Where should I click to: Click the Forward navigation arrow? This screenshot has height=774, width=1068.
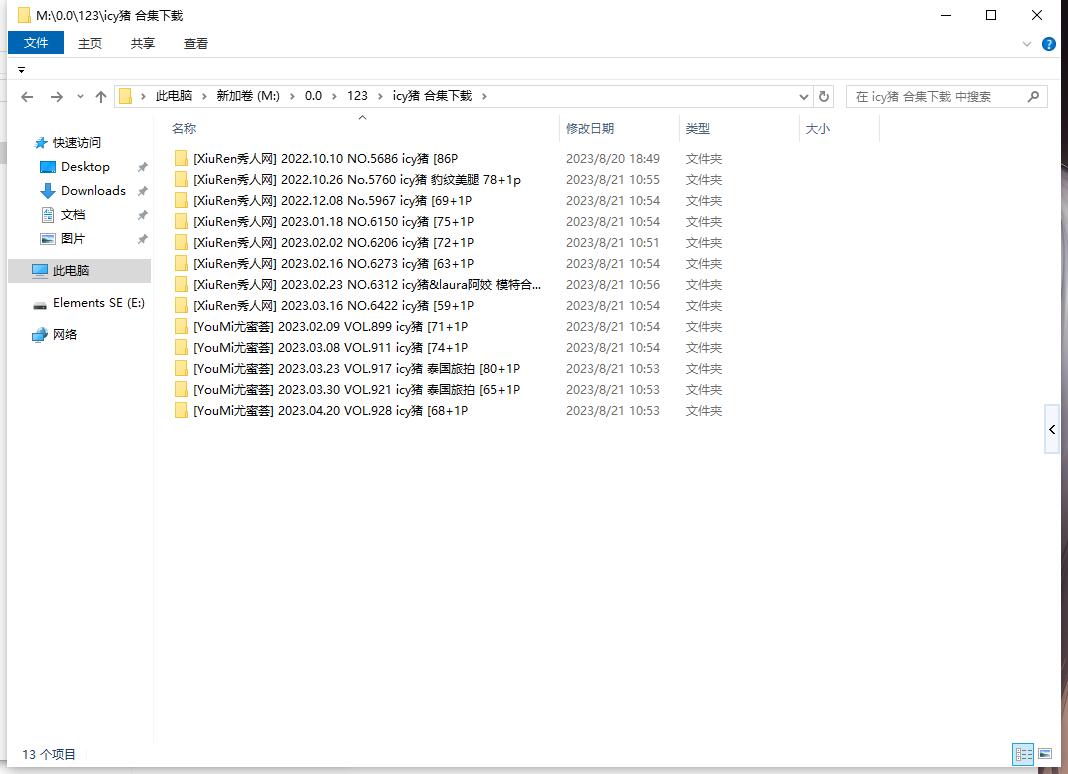click(x=56, y=97)
